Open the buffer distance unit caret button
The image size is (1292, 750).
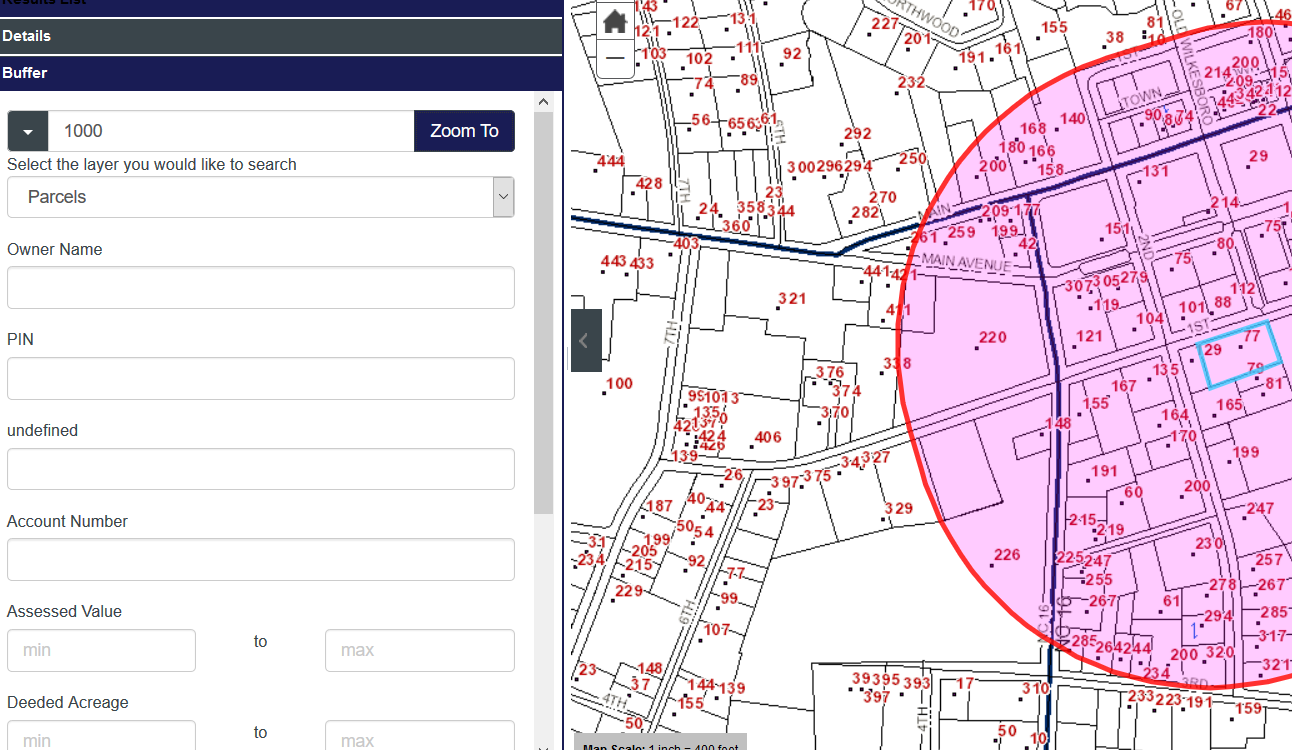coord(28,131)
